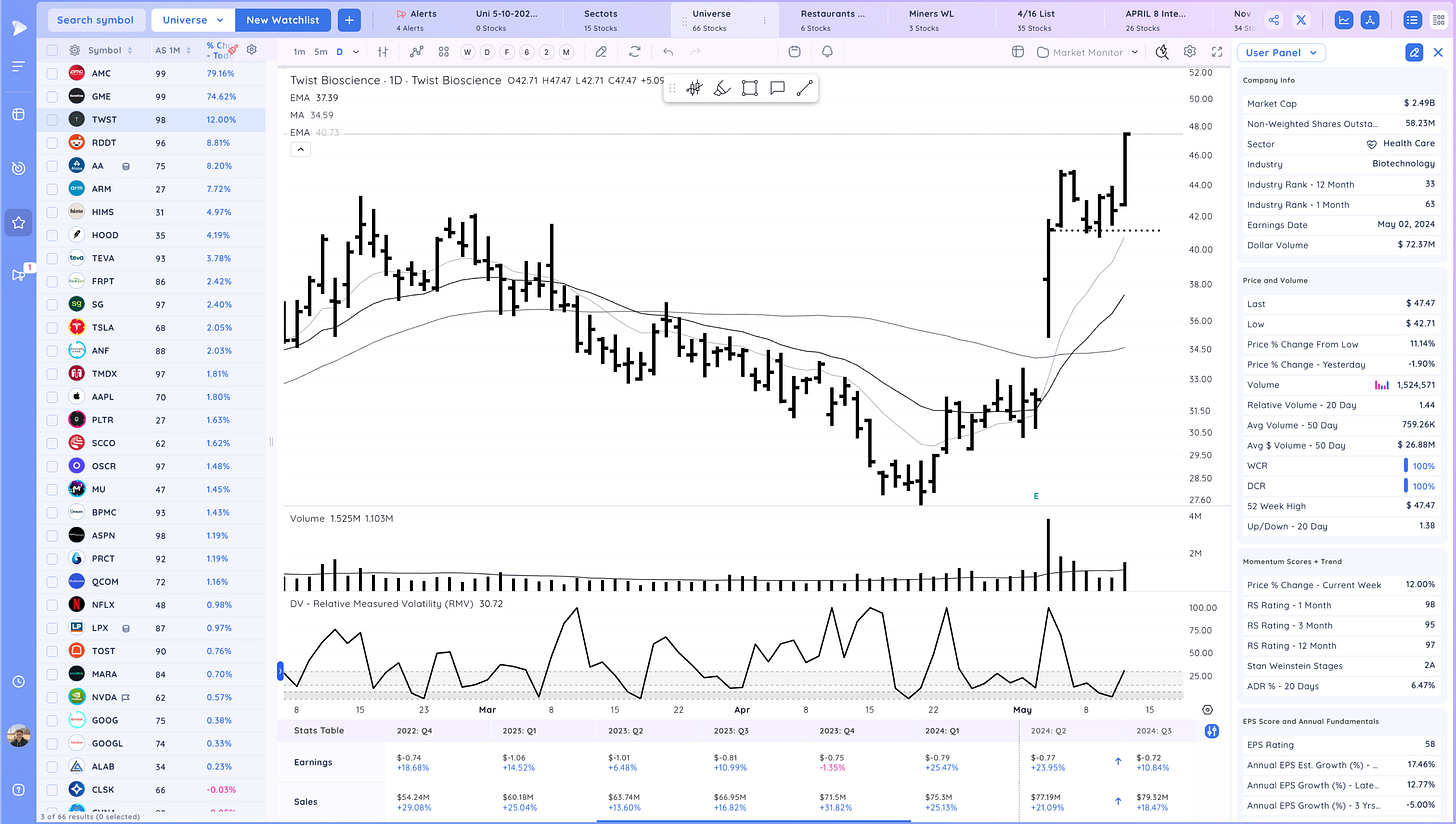Select the comment callout tool in floating toolbar

[x=777, y=89]
